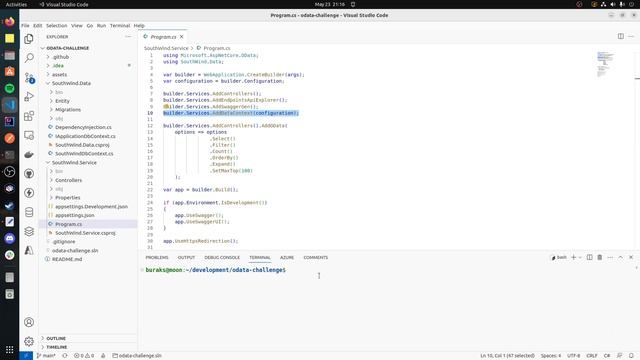Close the terminal panel

point(631,257)
